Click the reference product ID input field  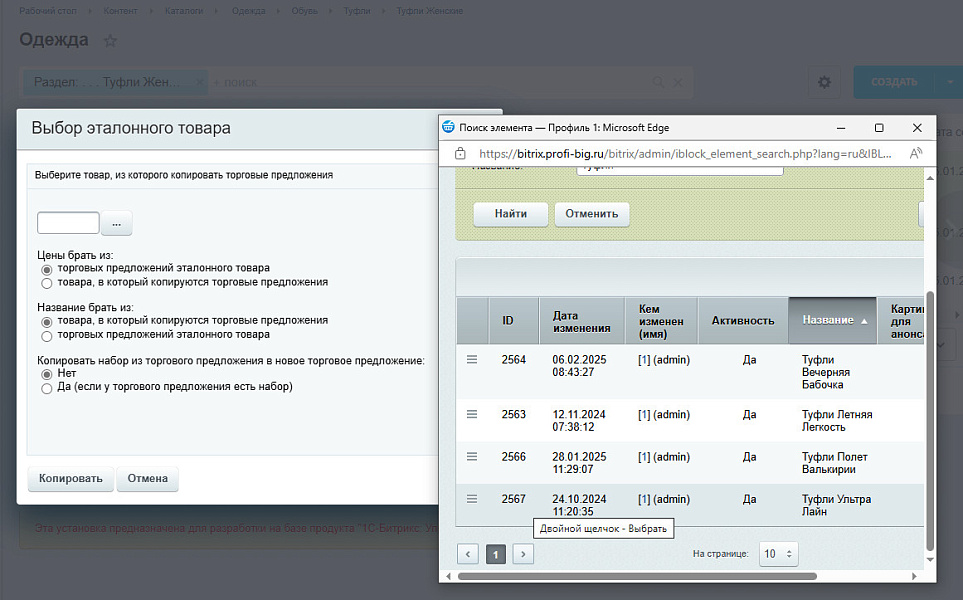pos(68,223)
